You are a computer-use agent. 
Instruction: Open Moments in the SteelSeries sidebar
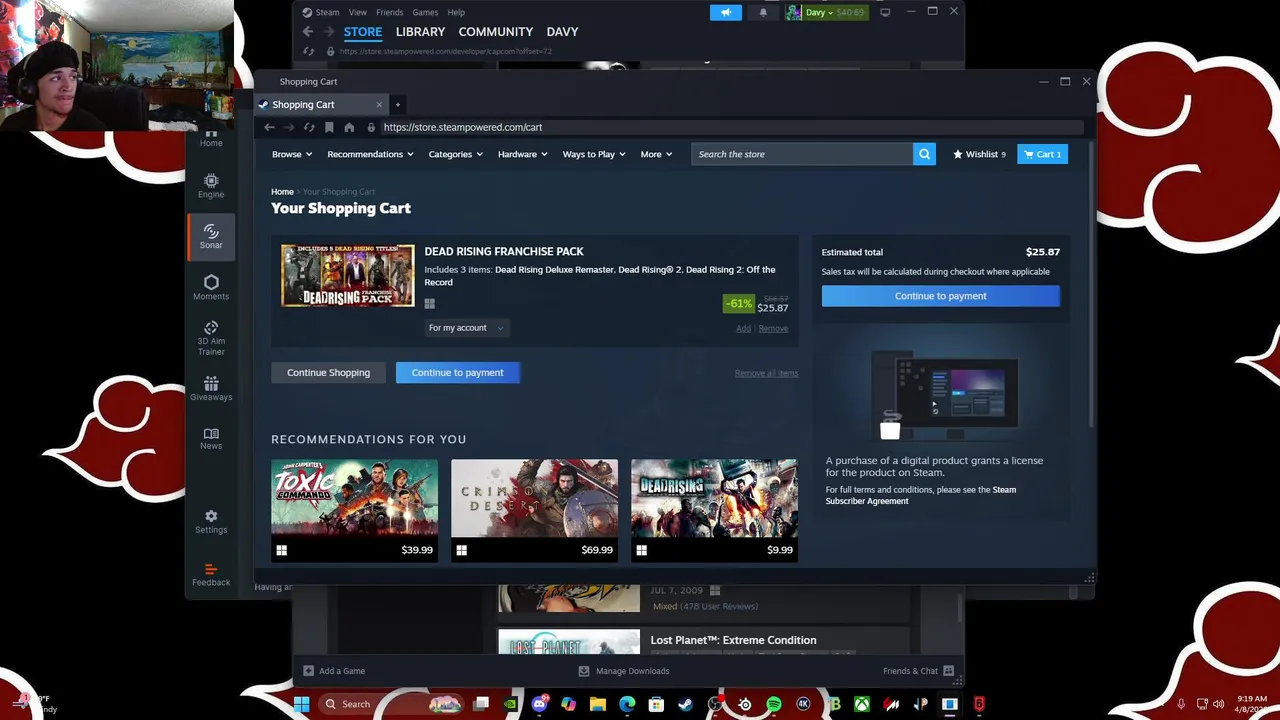pos(211,287)
